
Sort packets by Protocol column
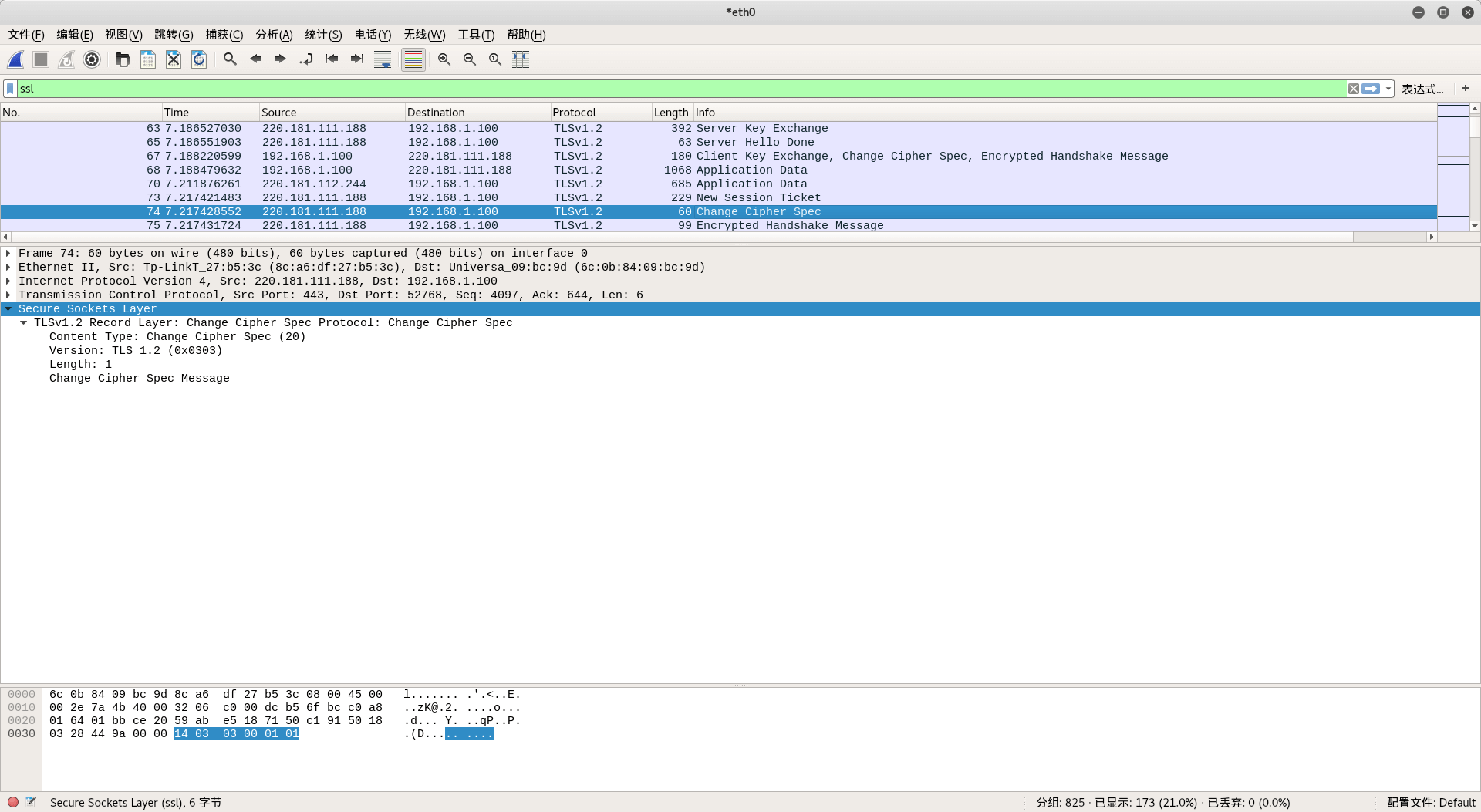point(601,113)
